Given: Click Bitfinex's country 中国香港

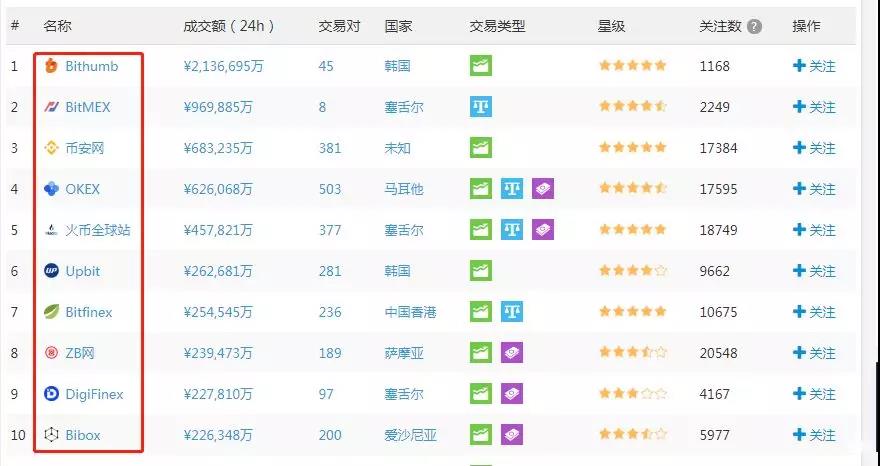Looking at the screenshot, I should (x=410, y=312).
